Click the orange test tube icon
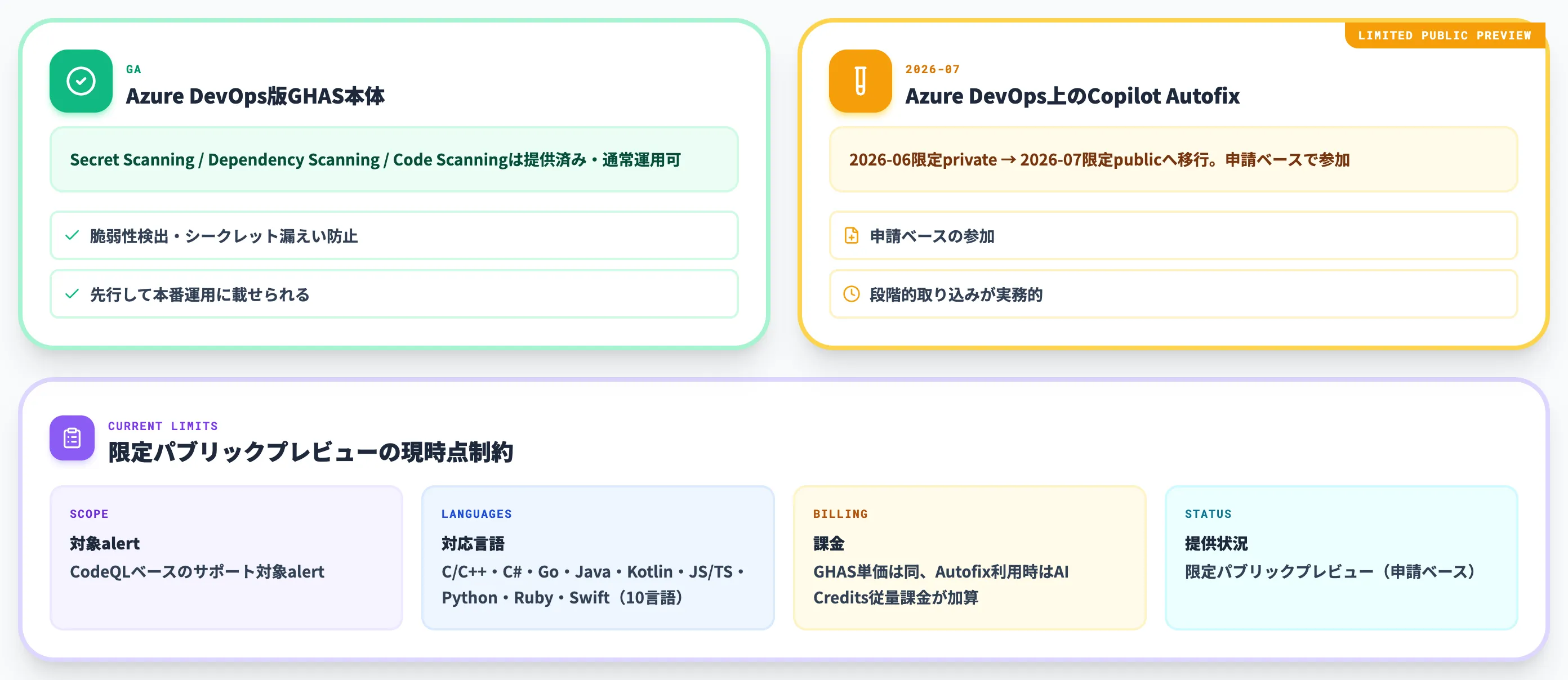 [860, 81]
